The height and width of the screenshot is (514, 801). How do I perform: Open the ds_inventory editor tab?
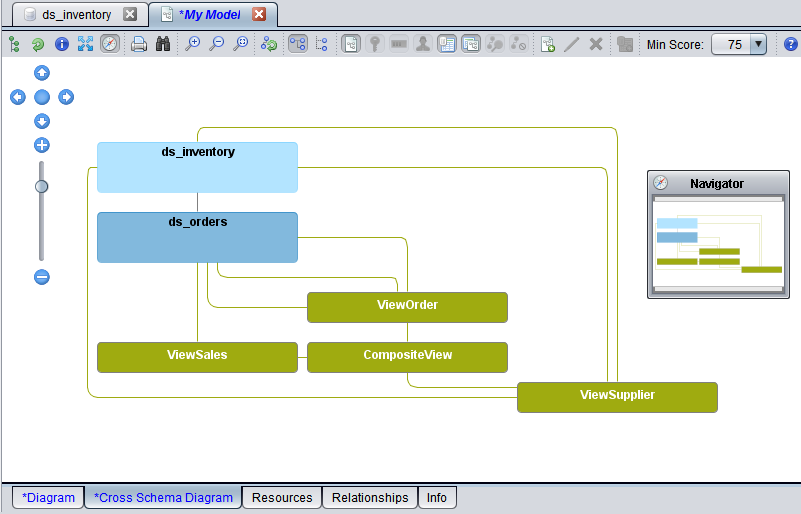click(76, 15)
